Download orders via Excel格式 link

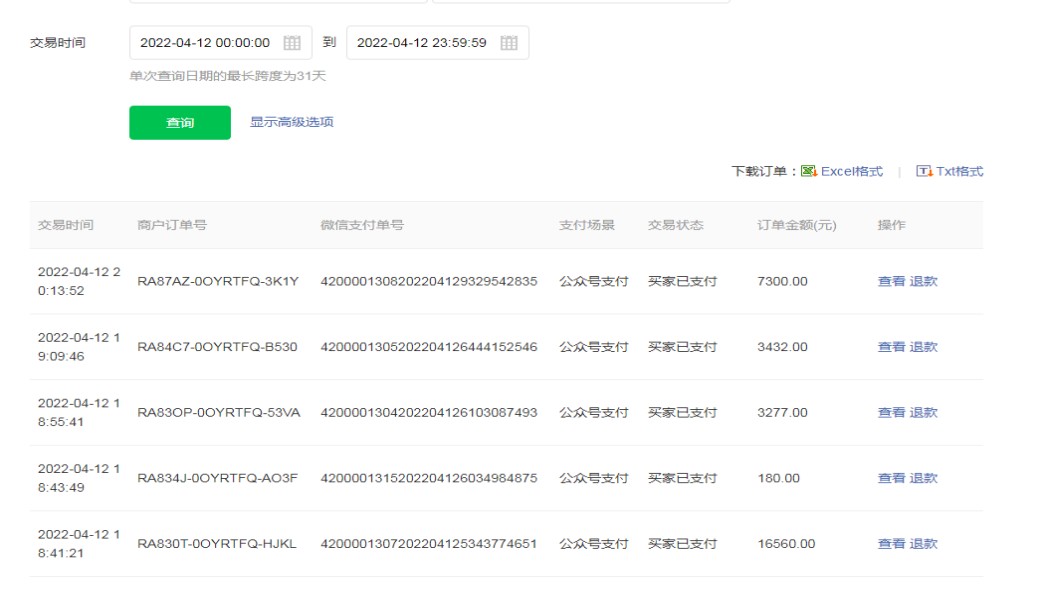(852, 171)
